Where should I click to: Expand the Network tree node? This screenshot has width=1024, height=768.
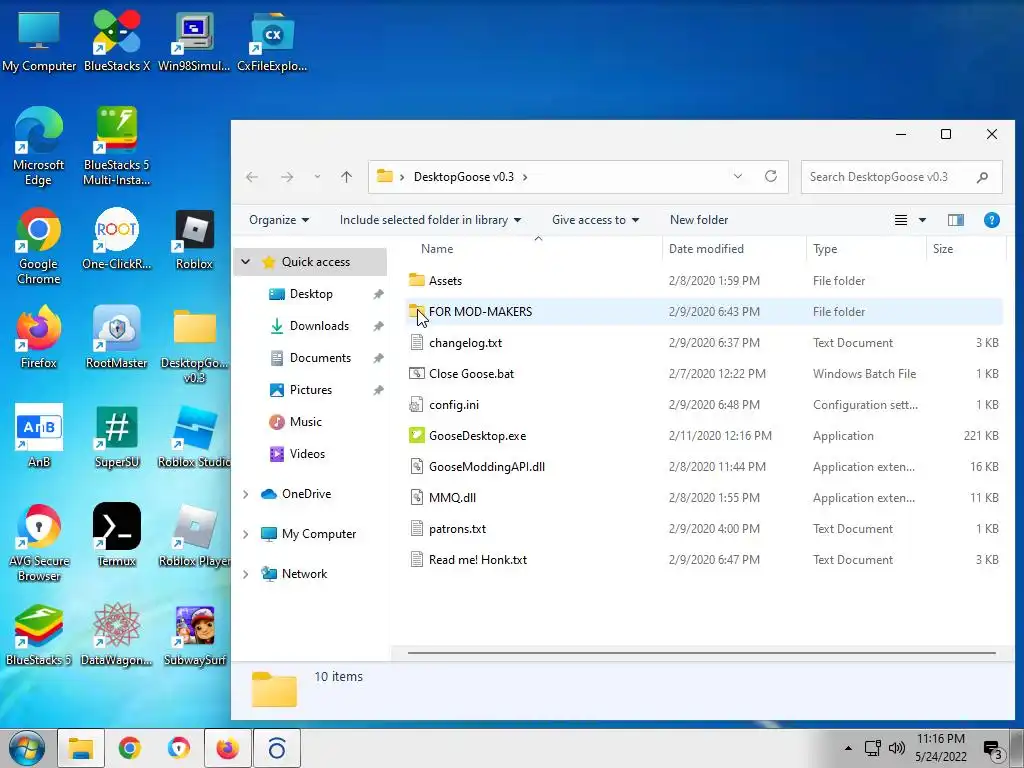click(x=246, y=574)
